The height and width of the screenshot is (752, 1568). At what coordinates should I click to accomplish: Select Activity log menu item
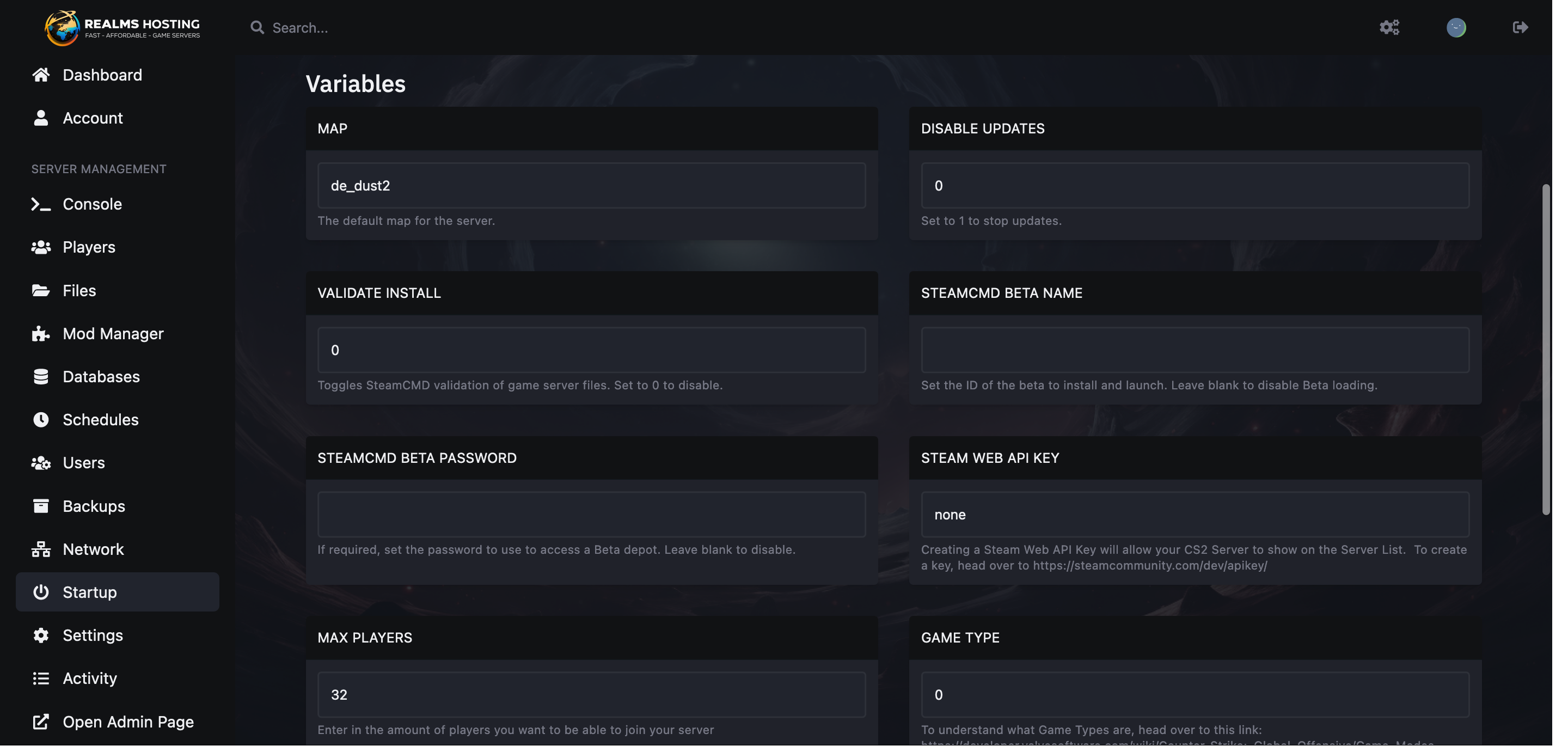click(x=90, y=679)
